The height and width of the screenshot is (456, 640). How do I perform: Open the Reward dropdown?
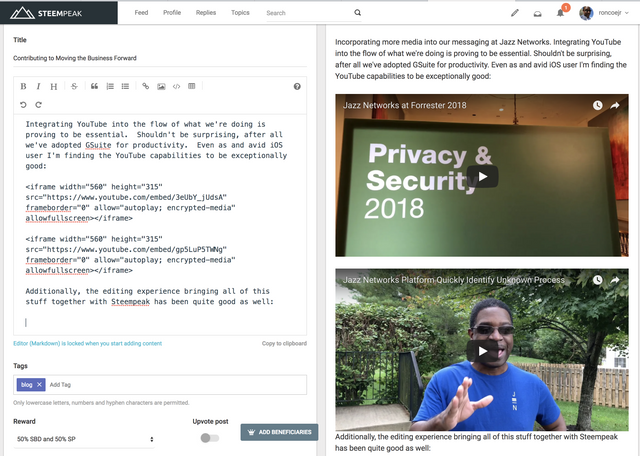point(84,439)
